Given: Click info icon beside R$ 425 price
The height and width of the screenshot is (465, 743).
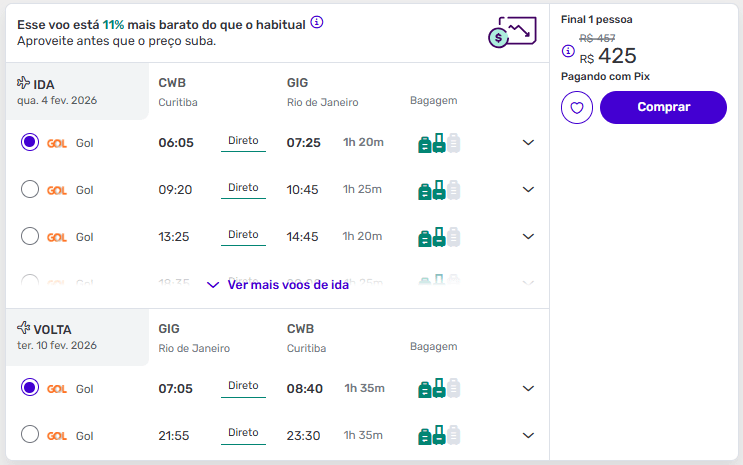Looking at the screenshot, I should (x=568, y=51).
